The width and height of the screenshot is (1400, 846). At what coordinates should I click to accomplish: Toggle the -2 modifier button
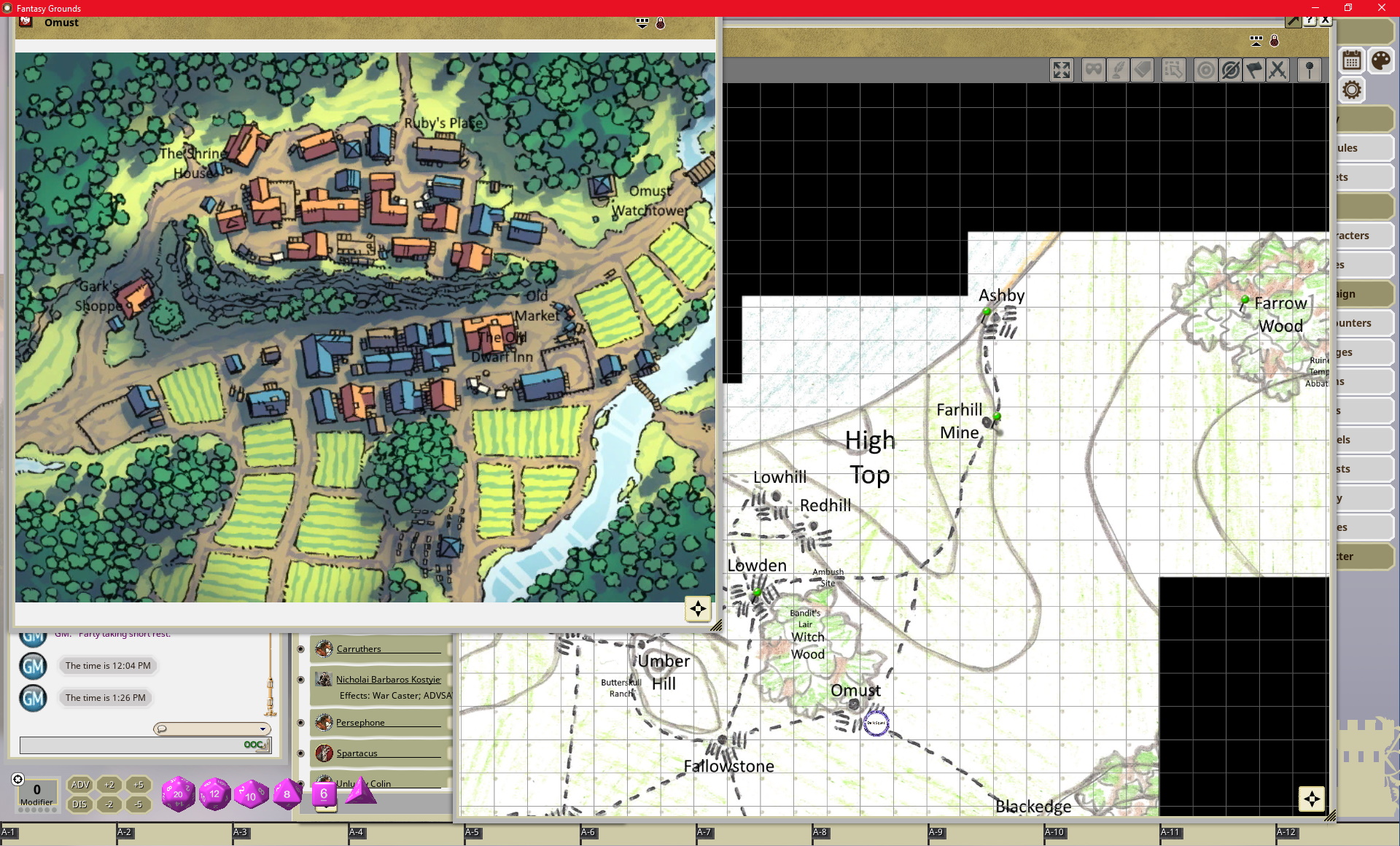109,804
